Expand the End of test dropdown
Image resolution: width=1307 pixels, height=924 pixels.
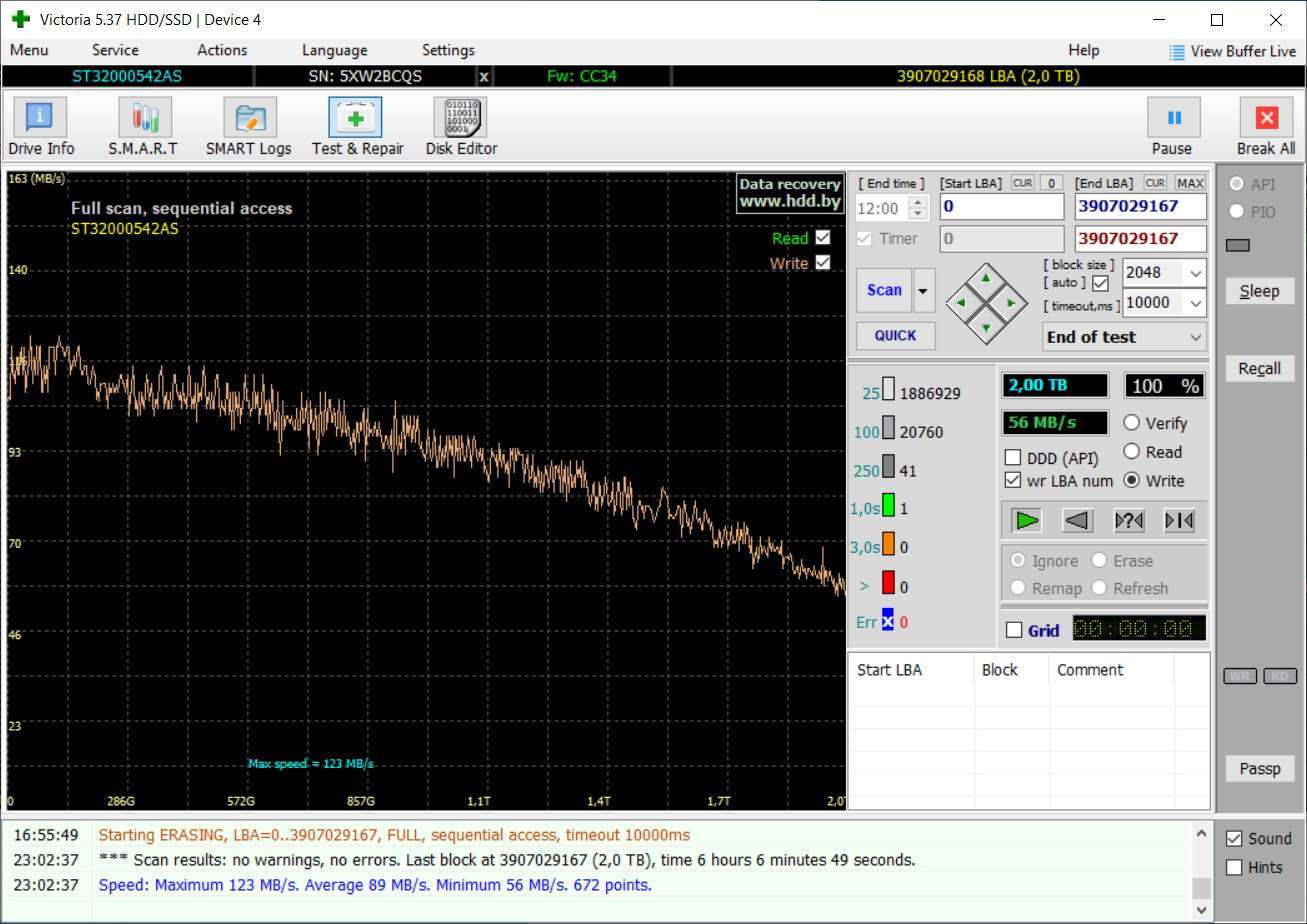pyautogui.click(x=1196, y=338)
